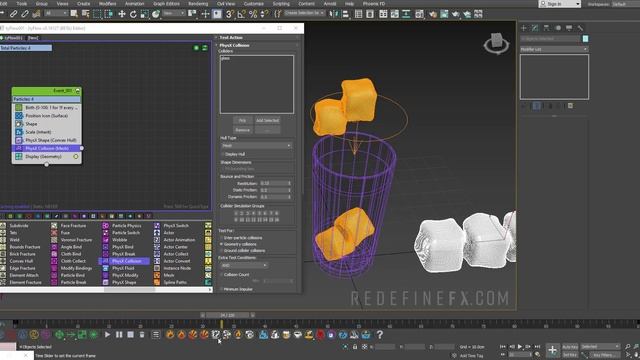Select the Rotate tool in main toolbar
640x360 pixels.
[x=133, y=14]
